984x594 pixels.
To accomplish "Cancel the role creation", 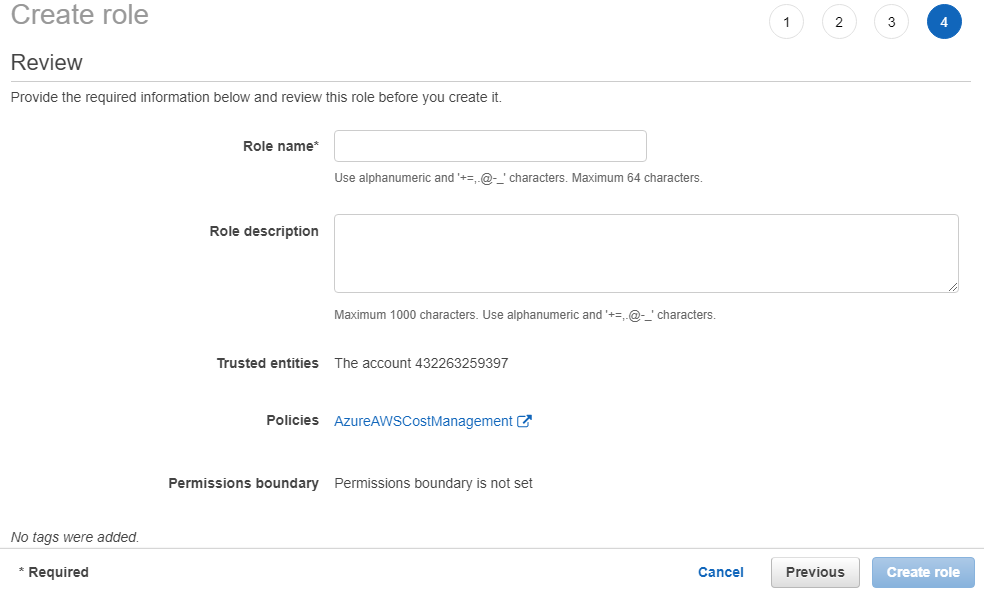I will [720, 572].
